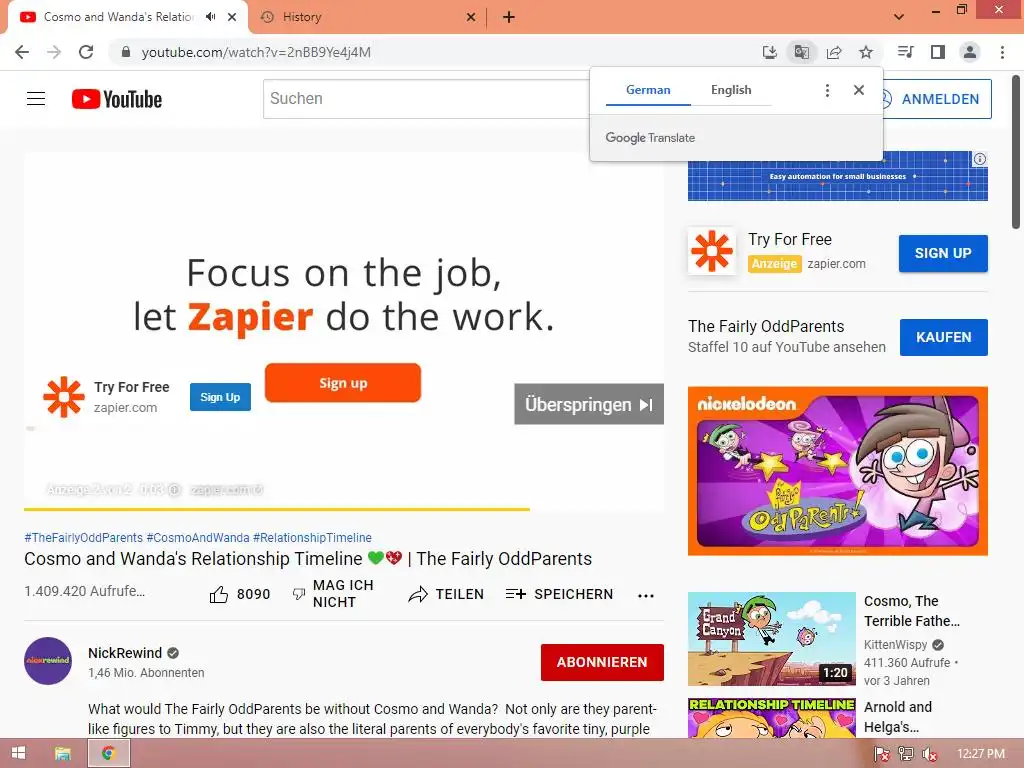
Task: Select German tab in Translate popup
Action: (648, 90)
